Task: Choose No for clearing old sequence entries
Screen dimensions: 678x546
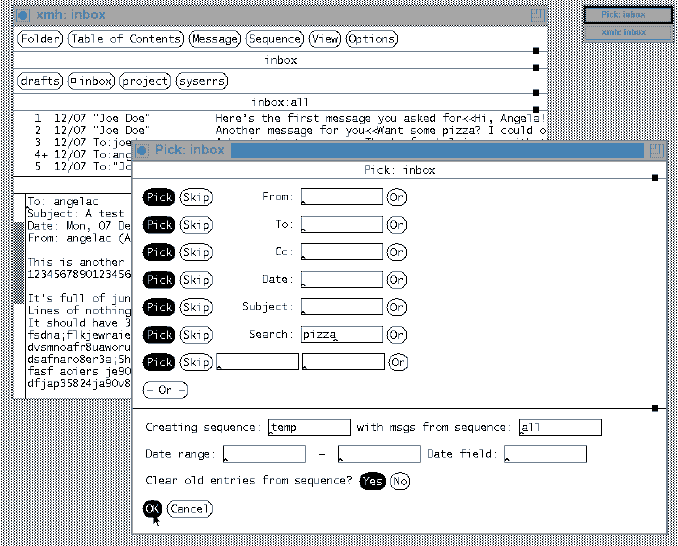Action: [400, 482]
